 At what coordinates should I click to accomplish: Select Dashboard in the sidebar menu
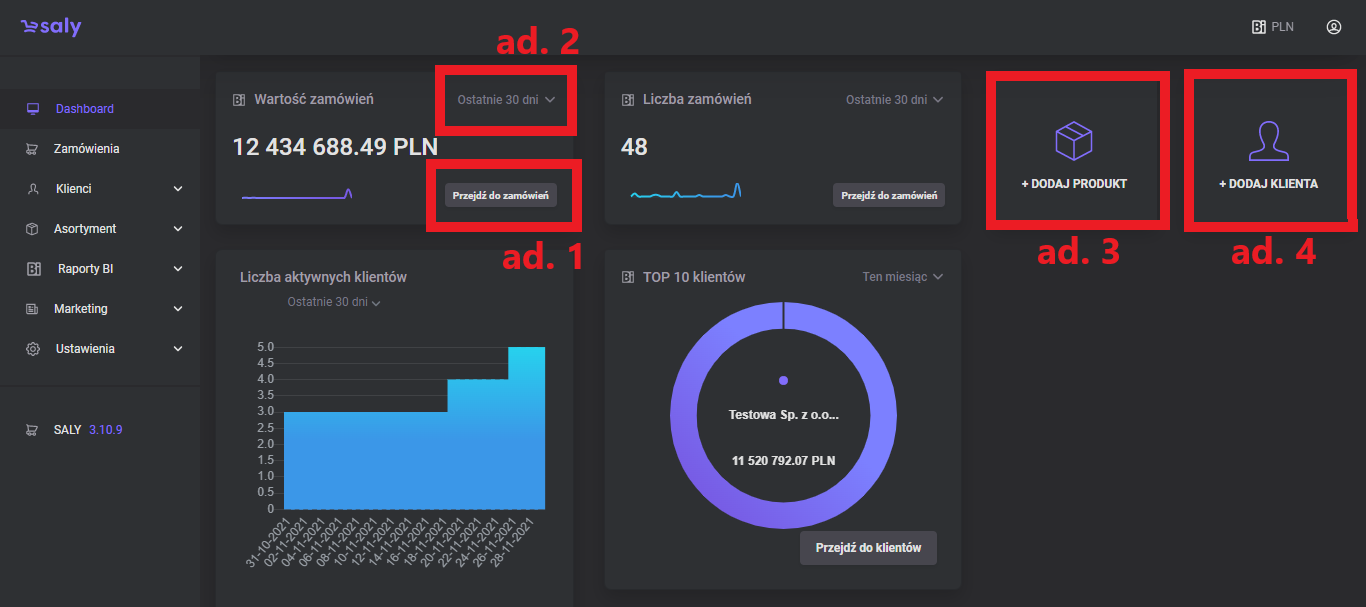[x=84, y=109]
